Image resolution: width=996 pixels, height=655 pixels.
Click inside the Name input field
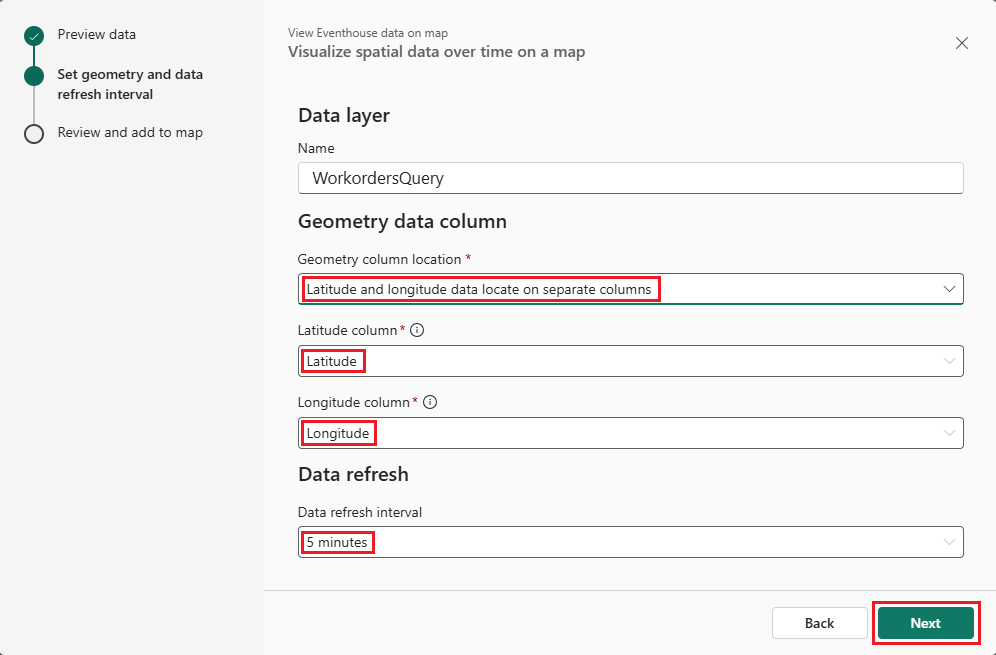tap(631, 177)
